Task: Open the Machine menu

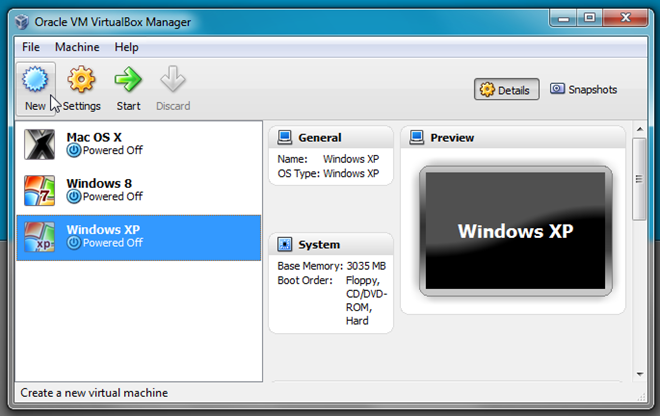Action: pyautogui.click(x=77, y=47)
